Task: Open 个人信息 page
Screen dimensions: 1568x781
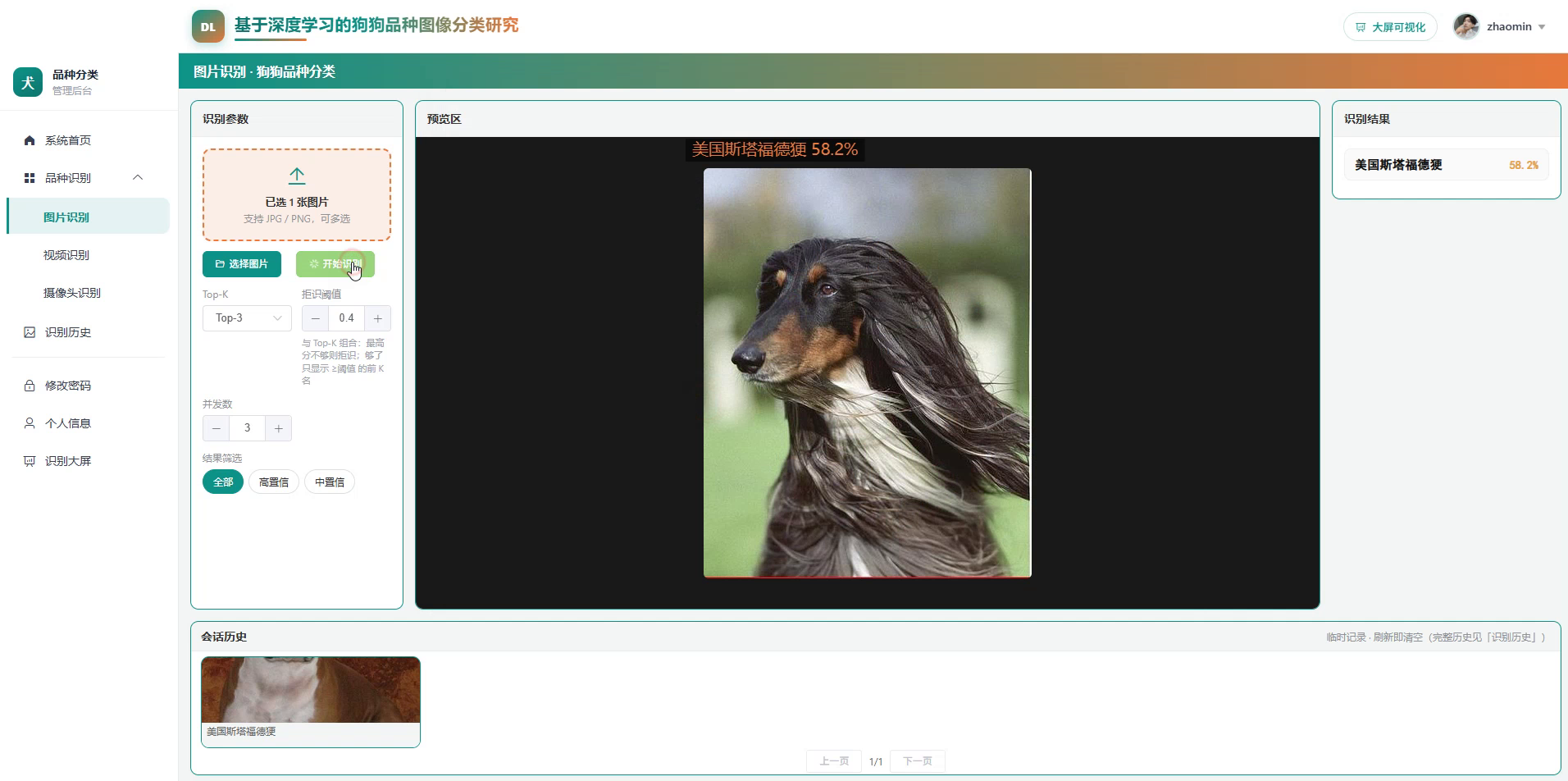Action: (x=89, y=423)
